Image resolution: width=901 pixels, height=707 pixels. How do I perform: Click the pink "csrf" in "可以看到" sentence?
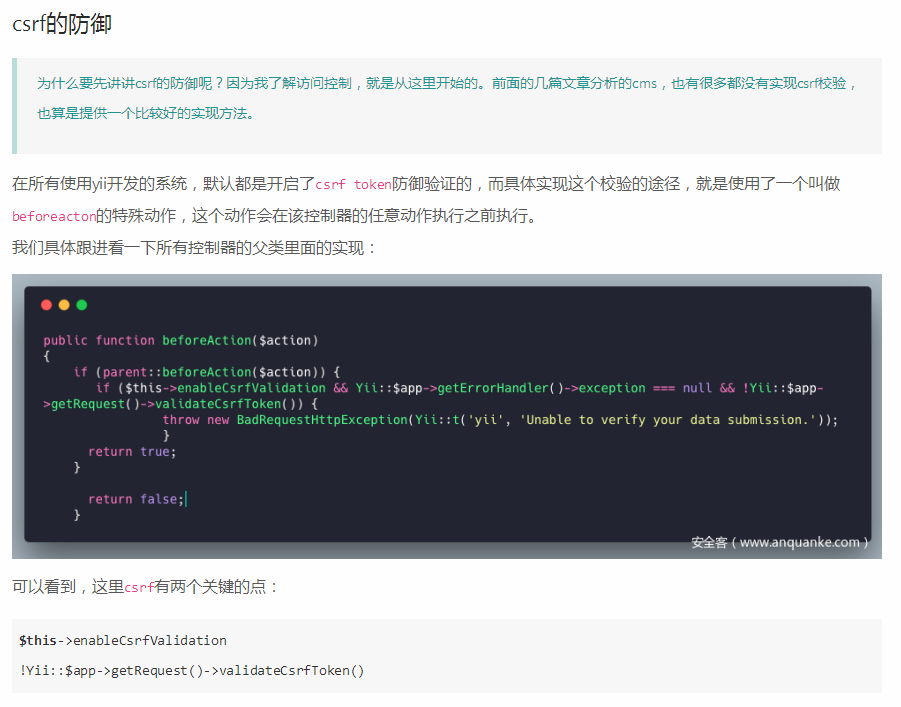(x=138, y=588)
